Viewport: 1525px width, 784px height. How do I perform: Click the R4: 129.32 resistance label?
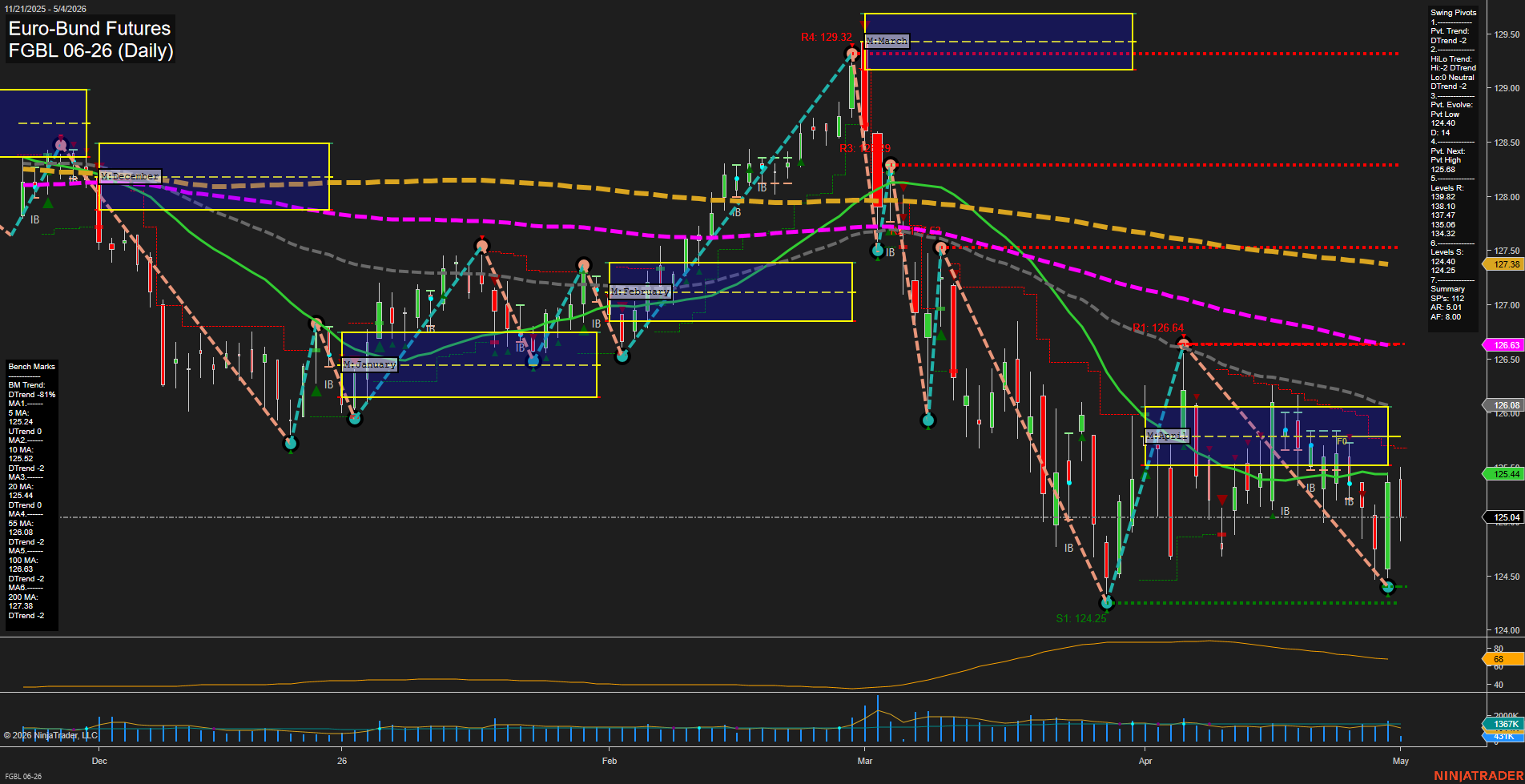pyautogui.click(x=827, y=37)
